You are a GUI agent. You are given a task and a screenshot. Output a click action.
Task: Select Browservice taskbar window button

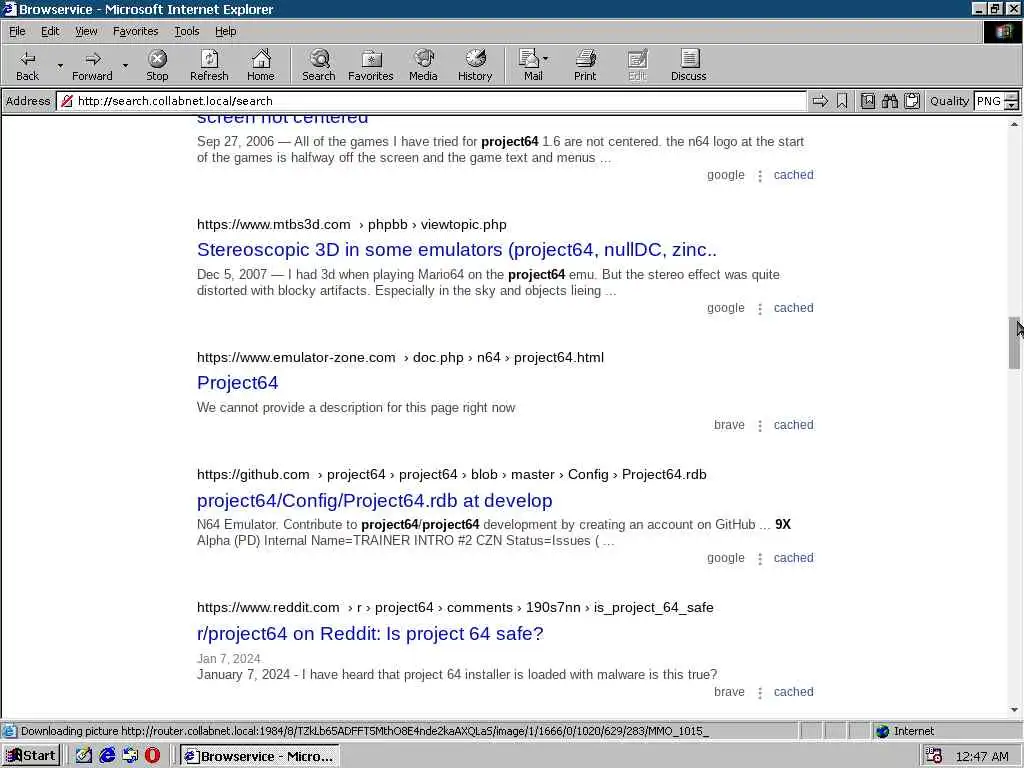click(x=259, y=756)
